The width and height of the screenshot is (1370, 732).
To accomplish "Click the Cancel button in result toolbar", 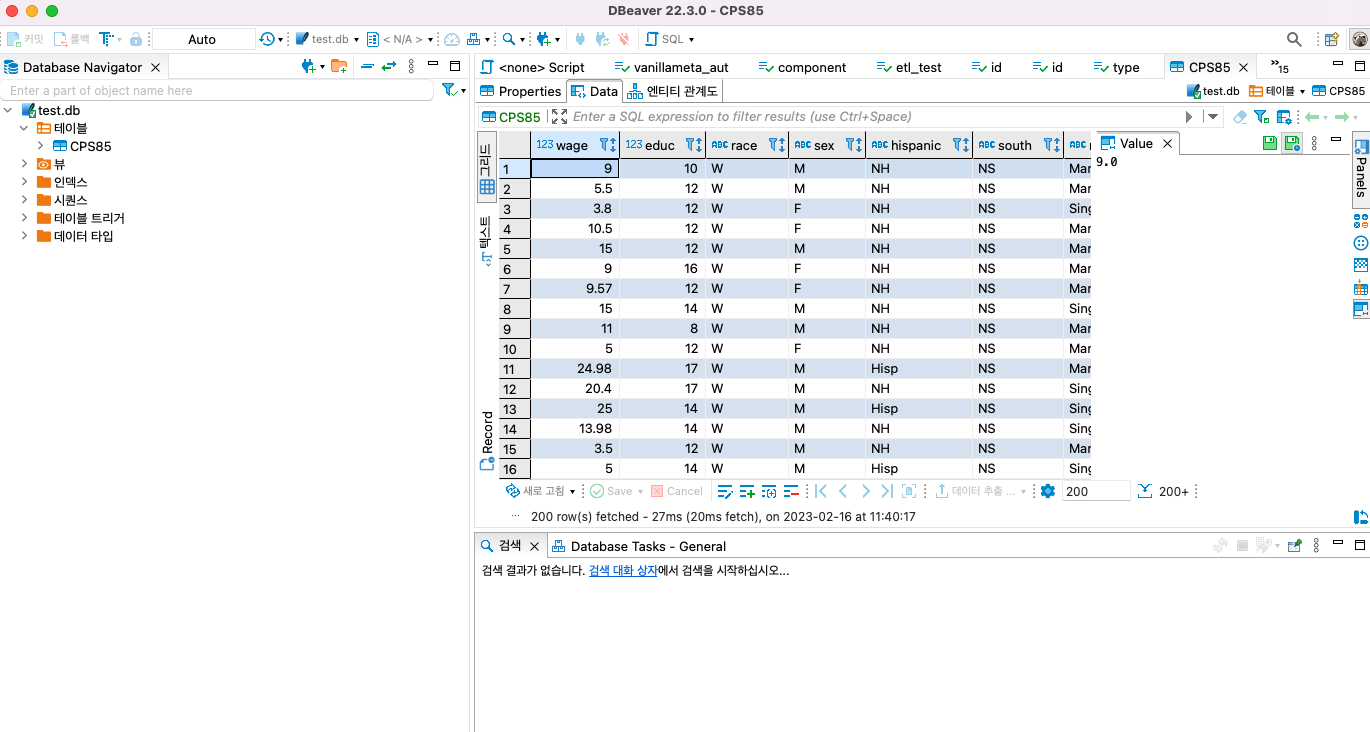I will pyautogui.click(x=677, y=491).
